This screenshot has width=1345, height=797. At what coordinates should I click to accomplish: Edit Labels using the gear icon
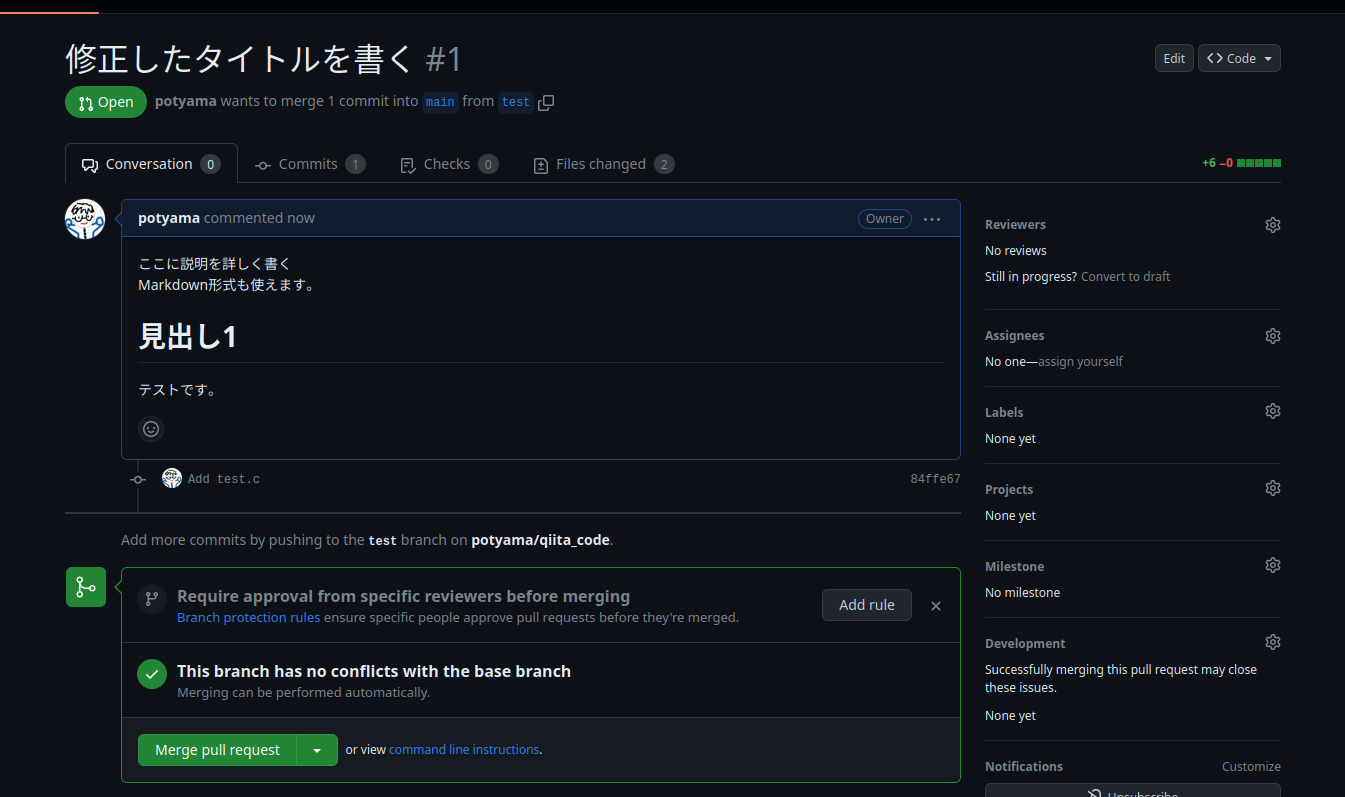1272,410
